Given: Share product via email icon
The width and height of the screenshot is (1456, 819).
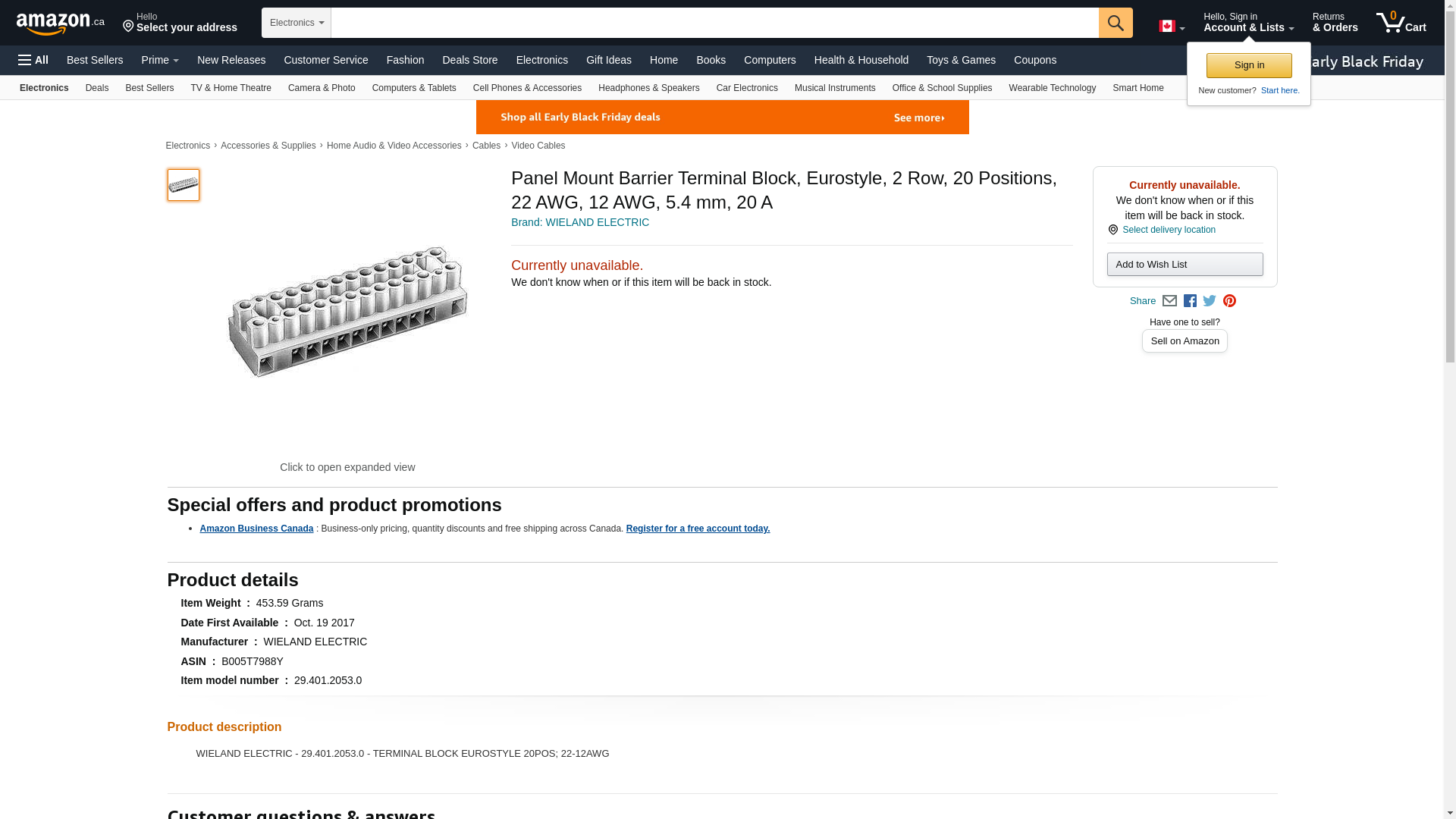Looking at the screenshot, I should 1169,301.
